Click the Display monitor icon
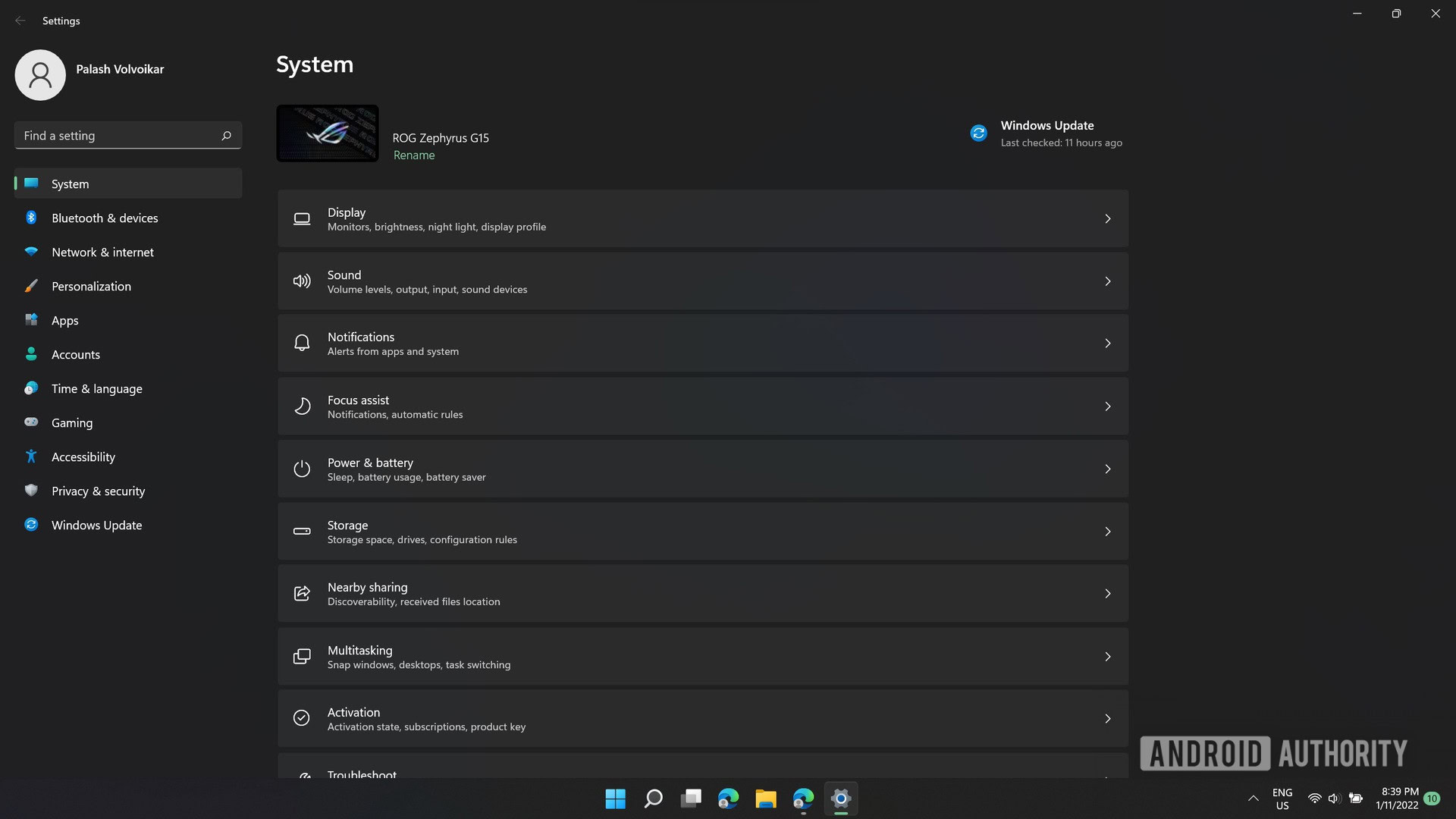This screenshot has width=1456, height=819. point(302,219)
